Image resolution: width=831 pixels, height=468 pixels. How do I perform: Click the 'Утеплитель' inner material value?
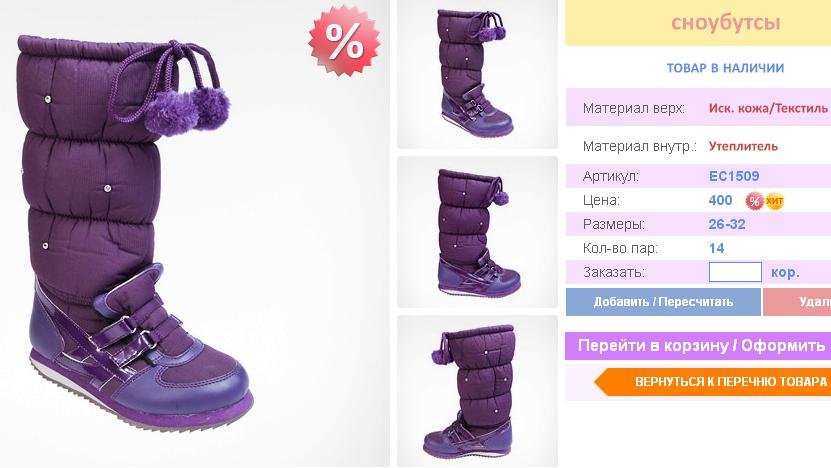click(x=743, y=146)
